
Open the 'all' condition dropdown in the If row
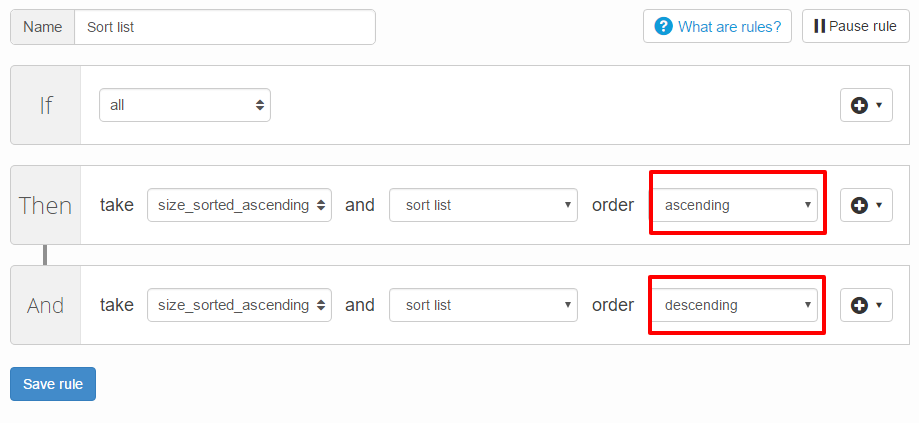point(185,105)
